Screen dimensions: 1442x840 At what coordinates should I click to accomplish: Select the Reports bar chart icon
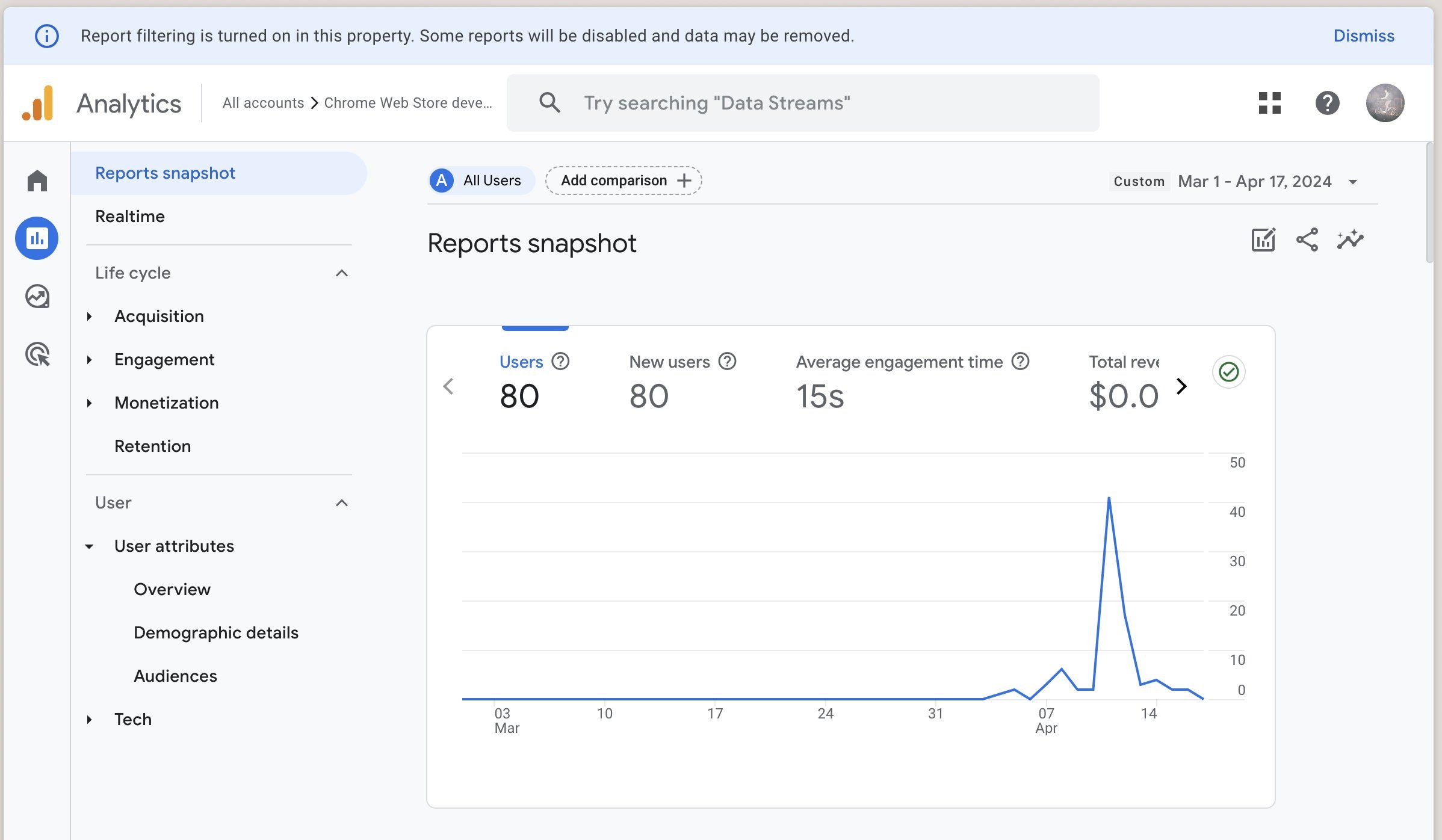(37, 238)
